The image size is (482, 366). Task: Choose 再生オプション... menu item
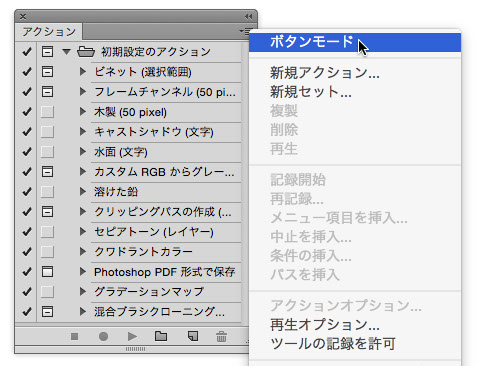[355, 324]
